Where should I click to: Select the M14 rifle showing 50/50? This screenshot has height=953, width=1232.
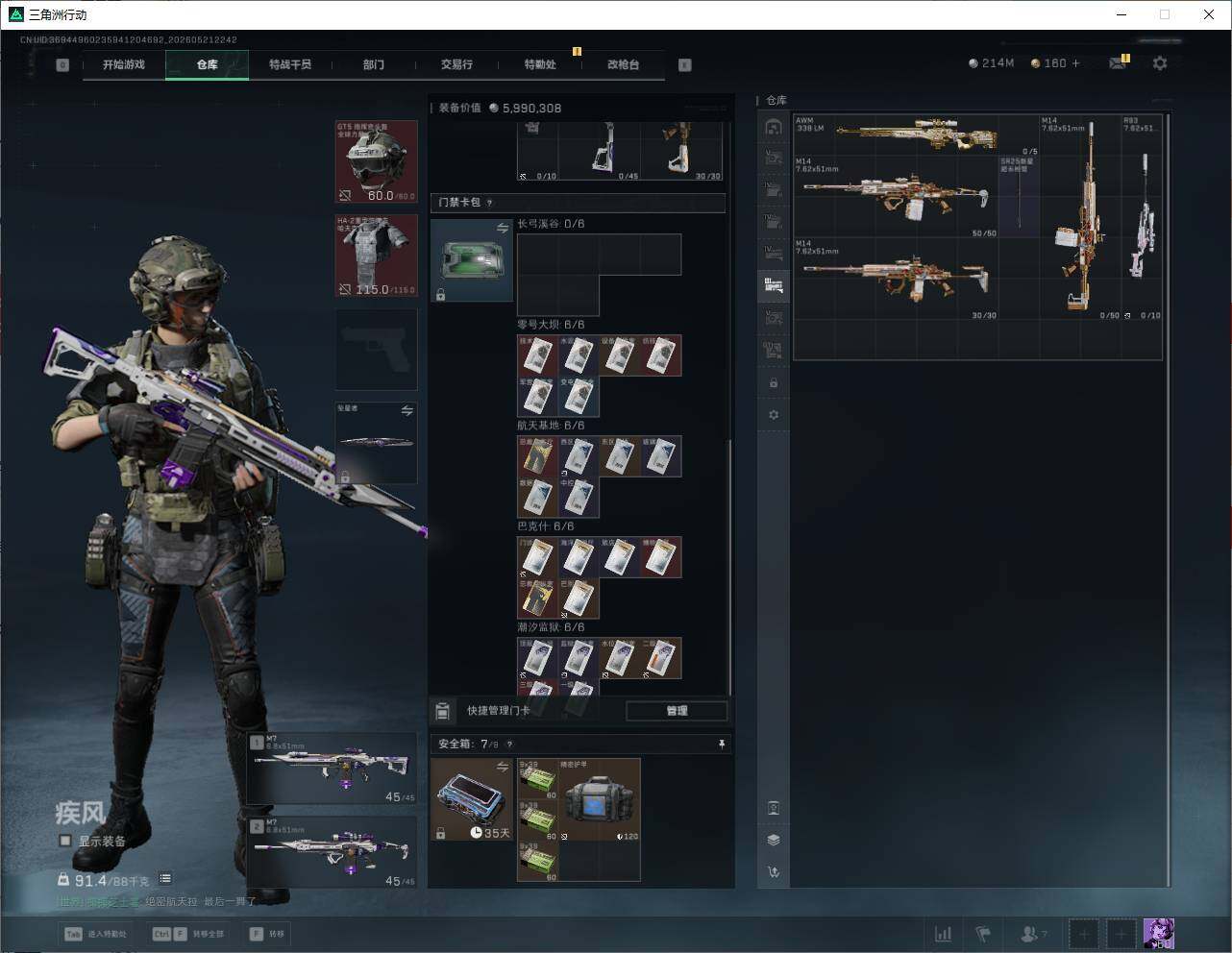tap(896, 197)
